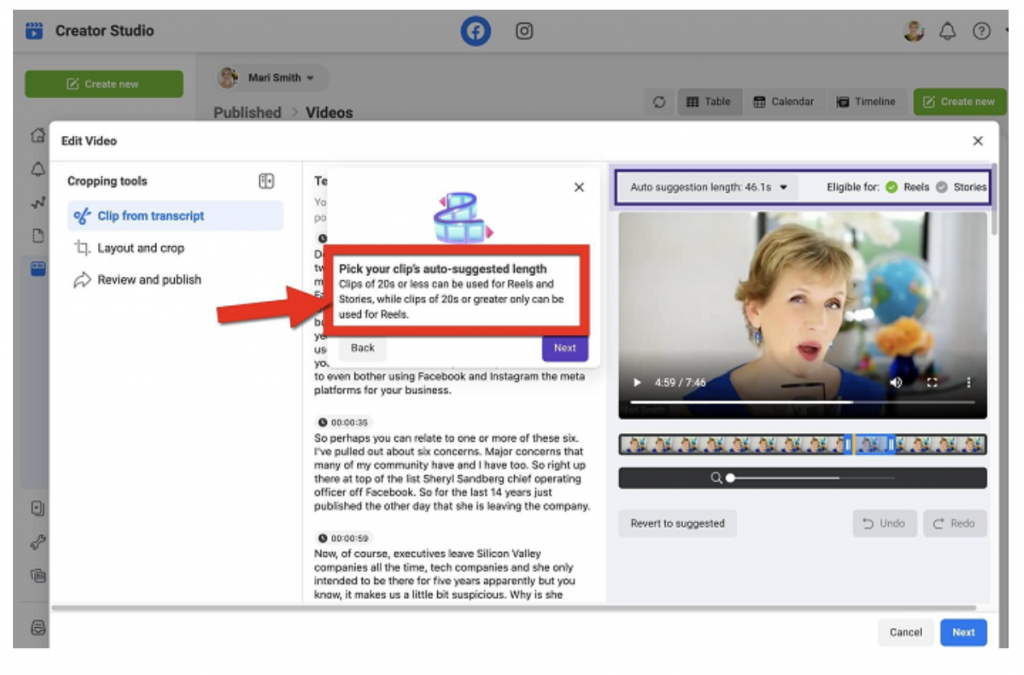Adjust the filmstrip zoom slider handle
1024x675 pixels.
point(730,478)
